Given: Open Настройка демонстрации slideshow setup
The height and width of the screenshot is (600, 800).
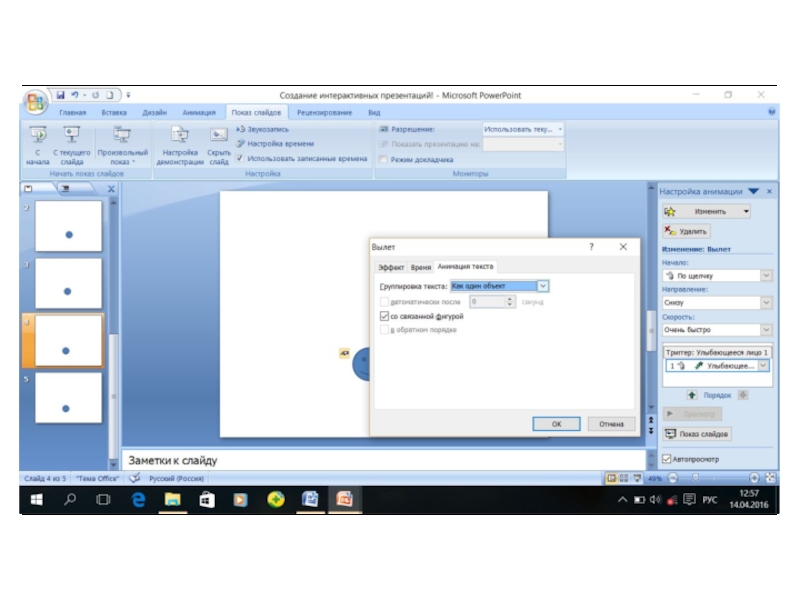Looking at the screenshot, I should (180, 136).
